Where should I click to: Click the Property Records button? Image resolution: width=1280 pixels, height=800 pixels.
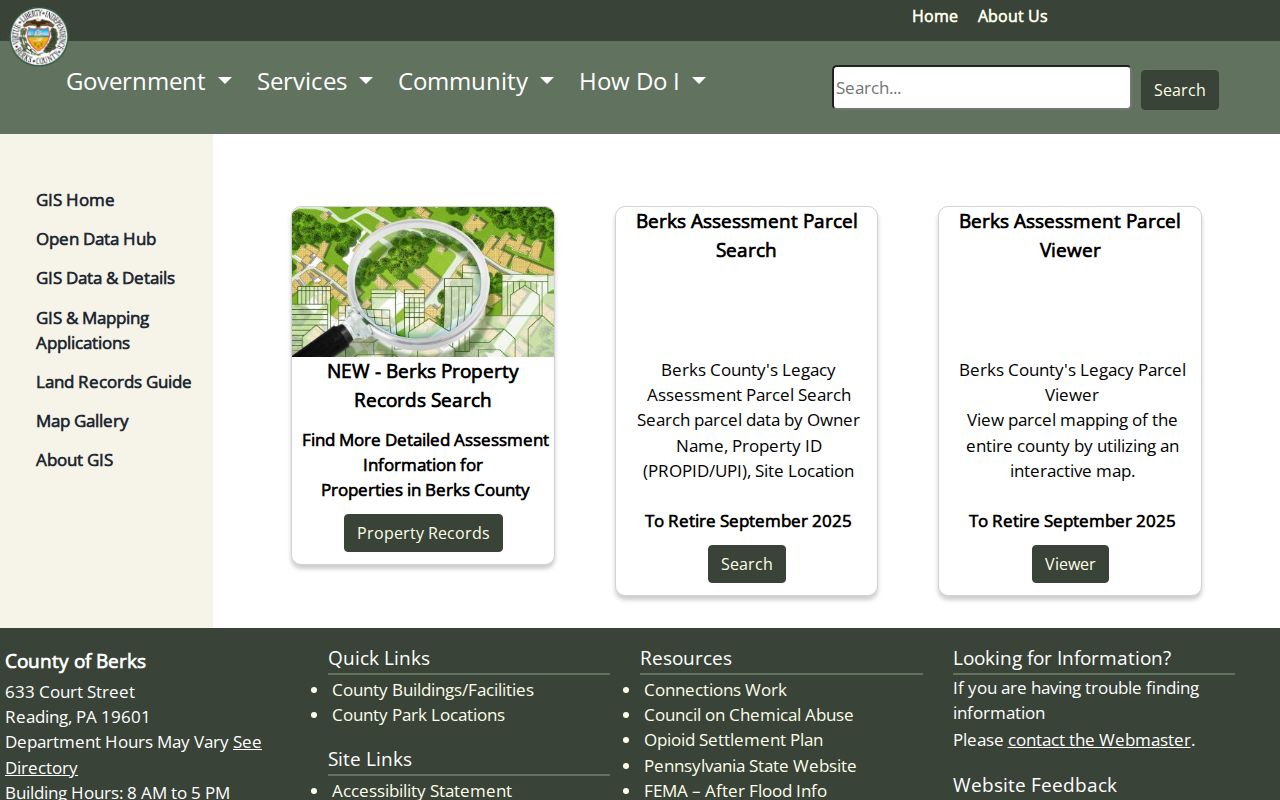coord(423,533)
